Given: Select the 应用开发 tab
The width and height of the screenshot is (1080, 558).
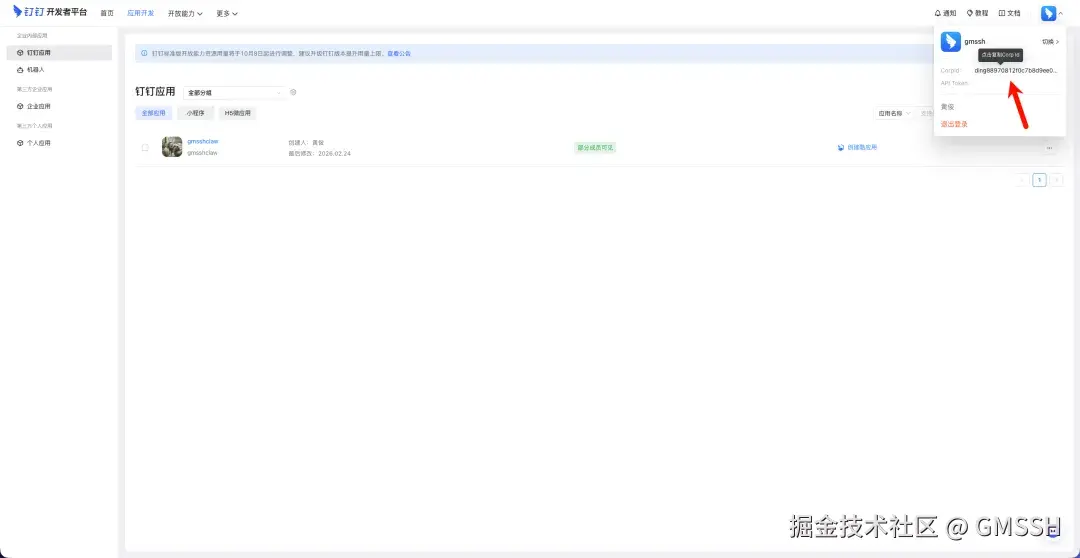Looking at the screenshot, I should tap(141, 13).
